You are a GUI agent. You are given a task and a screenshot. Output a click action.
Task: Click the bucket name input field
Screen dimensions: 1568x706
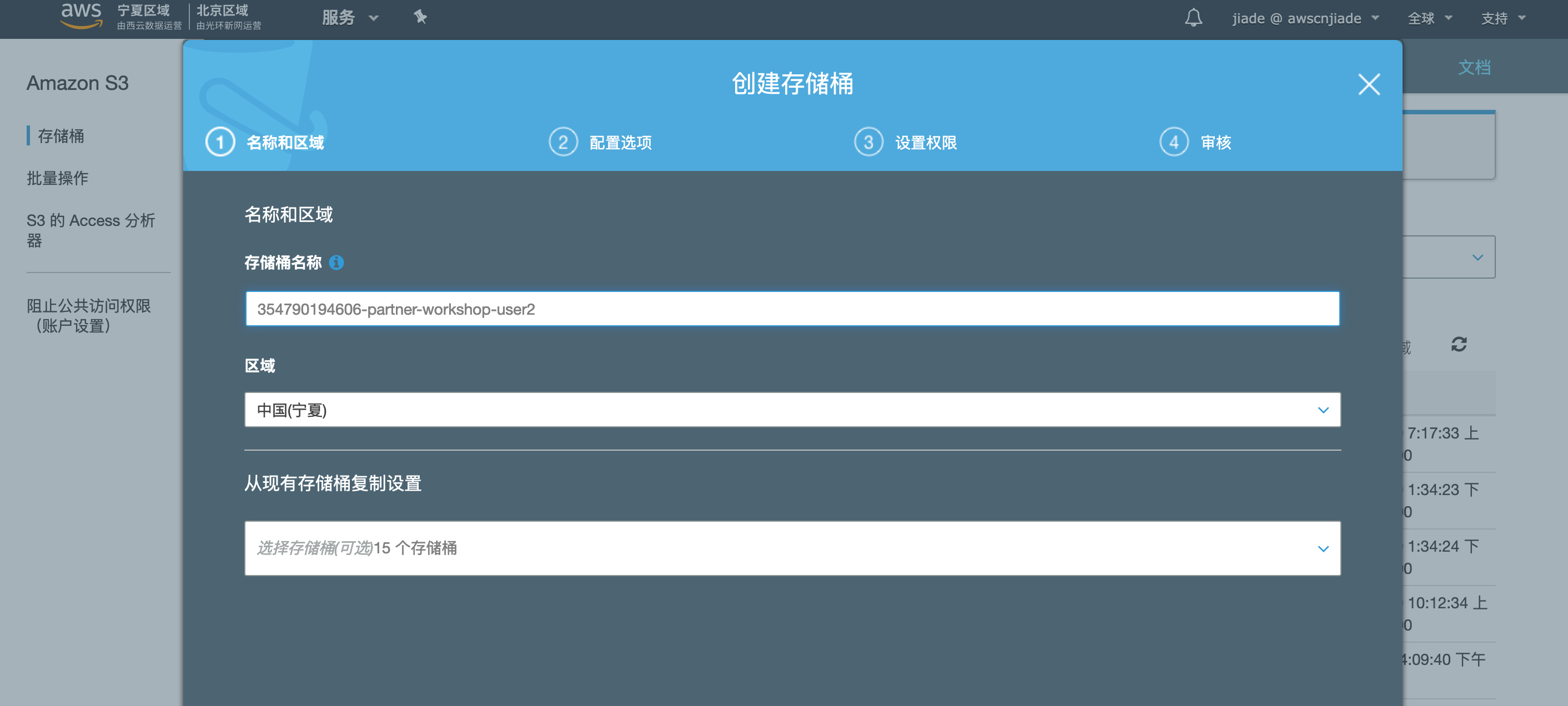point(791,309)
